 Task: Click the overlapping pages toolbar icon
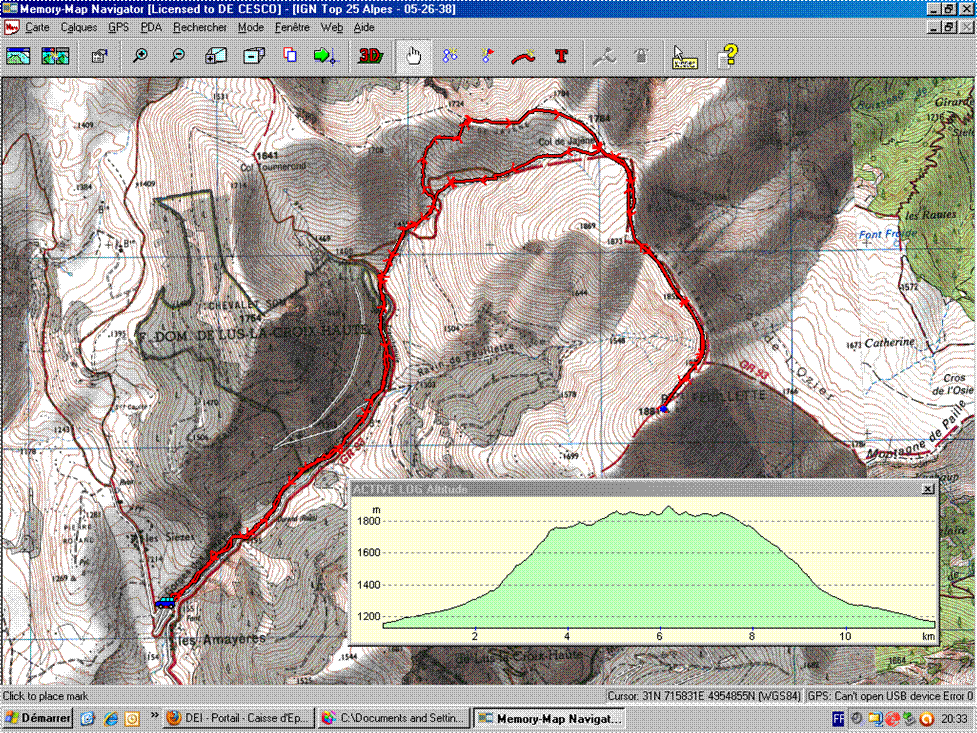tap(290, 55)
